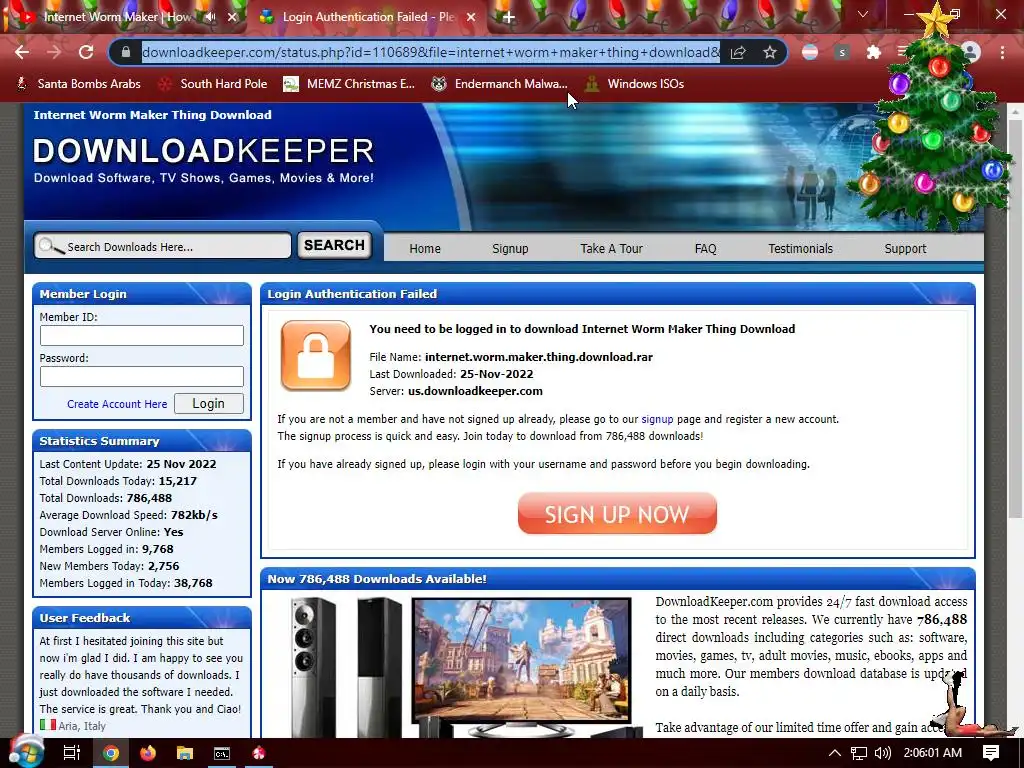Viewport: 1024px width, 768px height.
Task: Open File Explorer from the taskbar
Action: tap(185, 753)
